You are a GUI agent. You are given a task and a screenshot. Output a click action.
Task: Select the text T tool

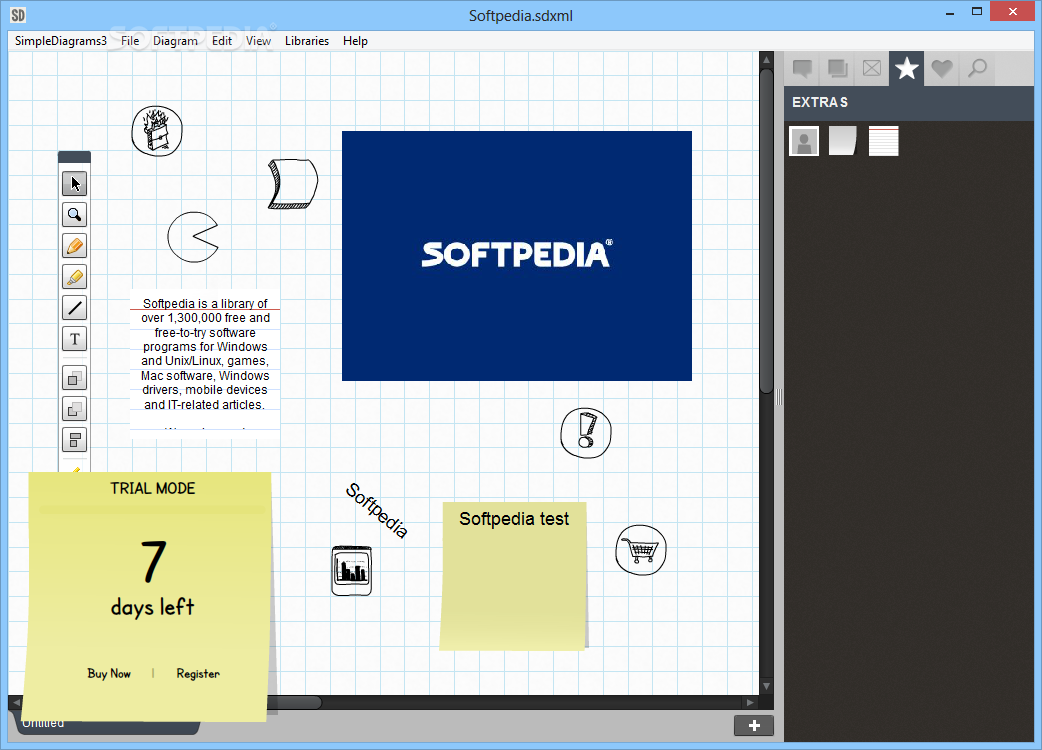coord(74,339)
